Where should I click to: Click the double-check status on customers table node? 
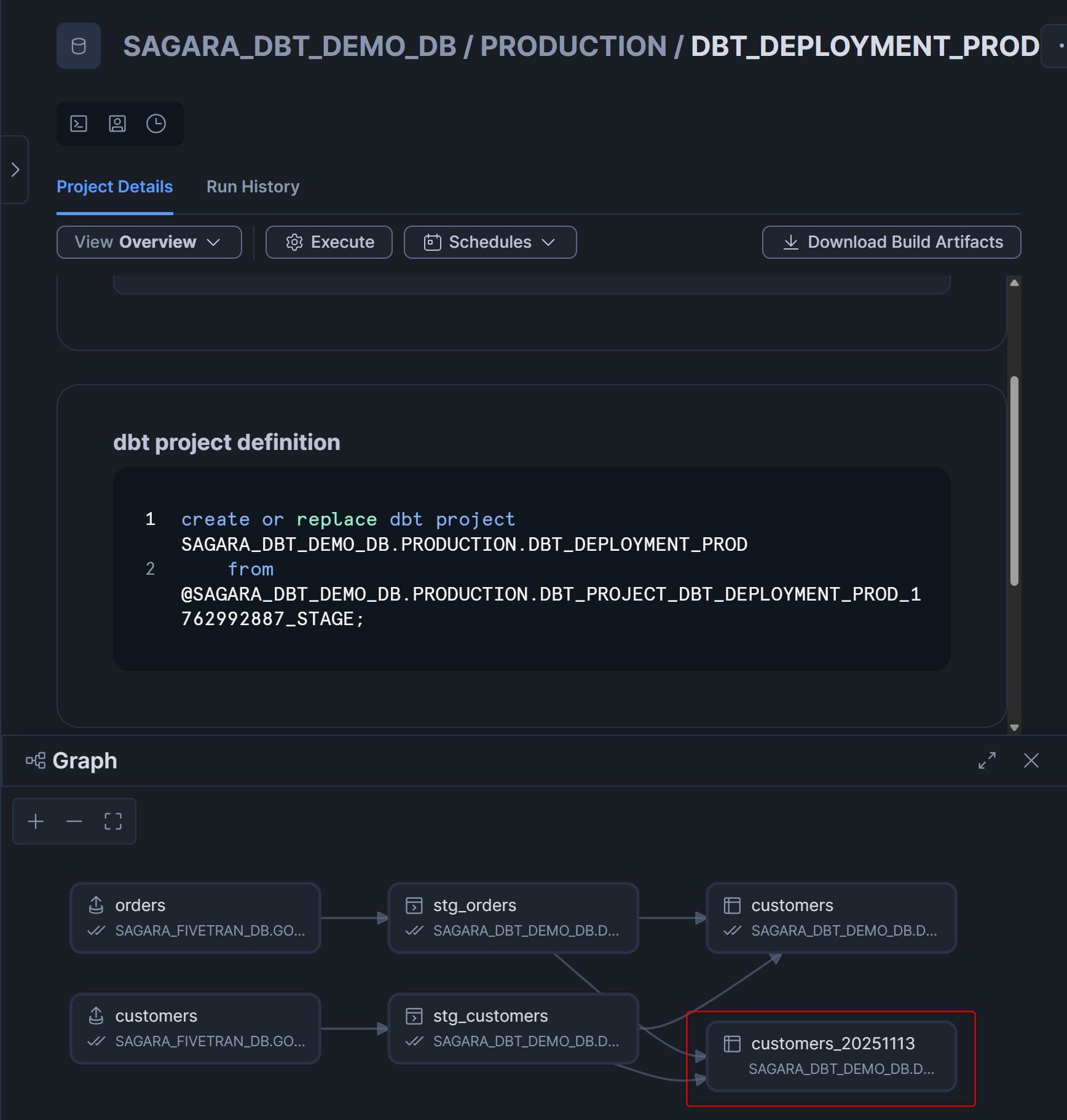[x=732, y=931]
